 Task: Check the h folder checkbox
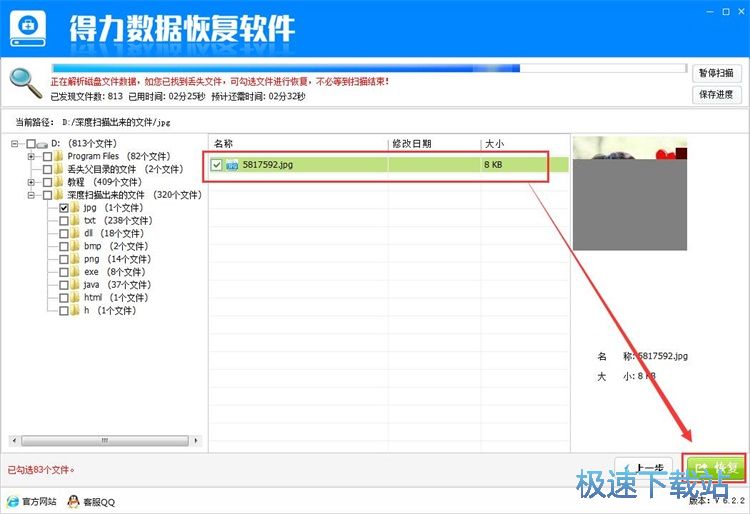point(64,311)
